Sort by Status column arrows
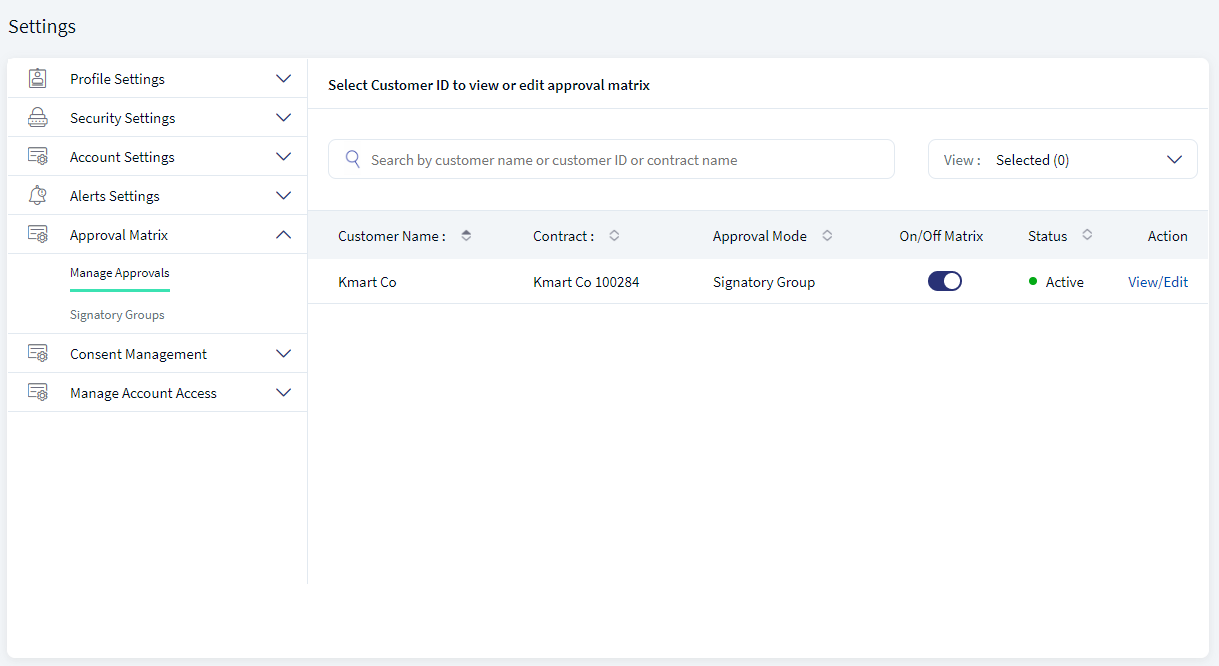Image resolution: width=1219 pixels, height=666 pixels. (1087, 236)
